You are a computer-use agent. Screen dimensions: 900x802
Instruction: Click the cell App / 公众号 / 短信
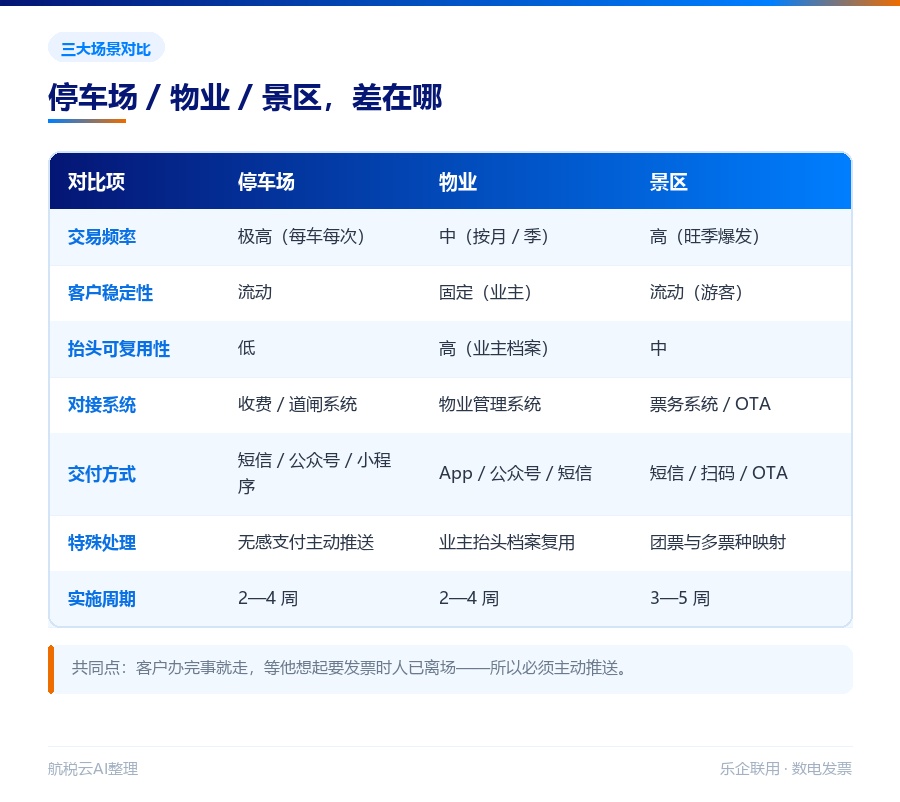(515, 473)
